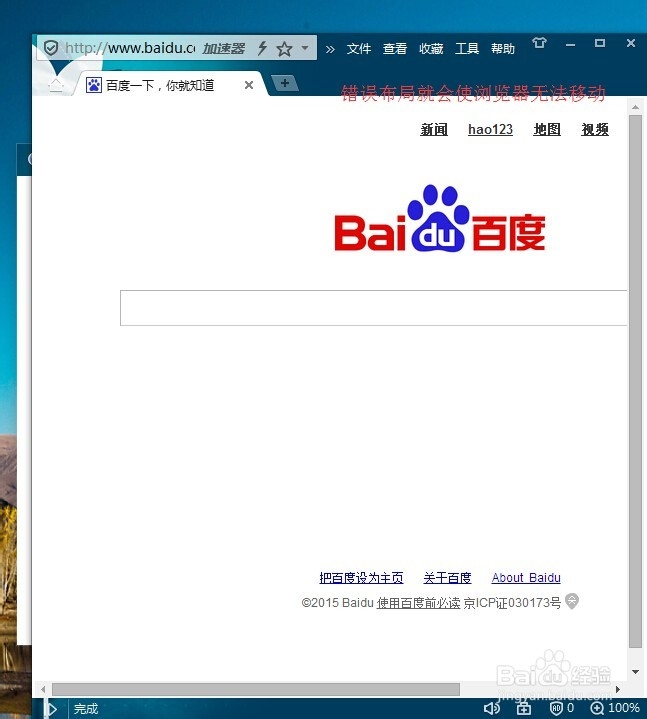Click 把百度设为主页 link
The width and height of the screenshot is (647, 719).
[x=361, y=578]
